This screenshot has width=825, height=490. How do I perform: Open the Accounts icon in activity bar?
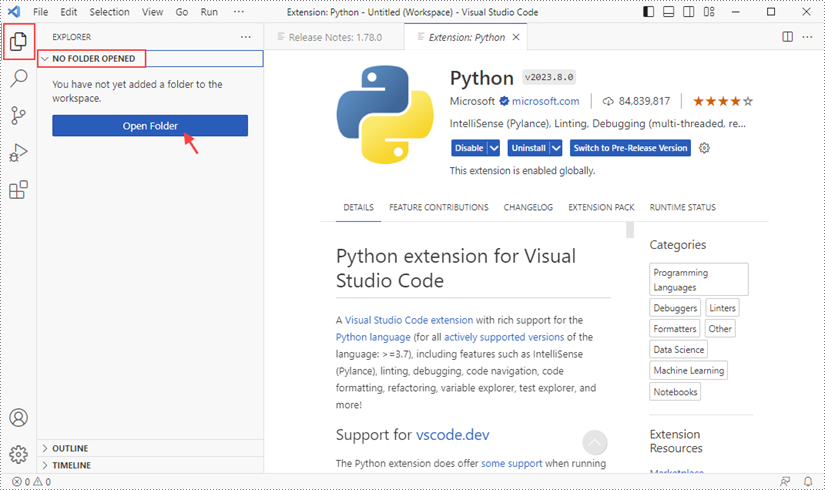click(18, 418)
